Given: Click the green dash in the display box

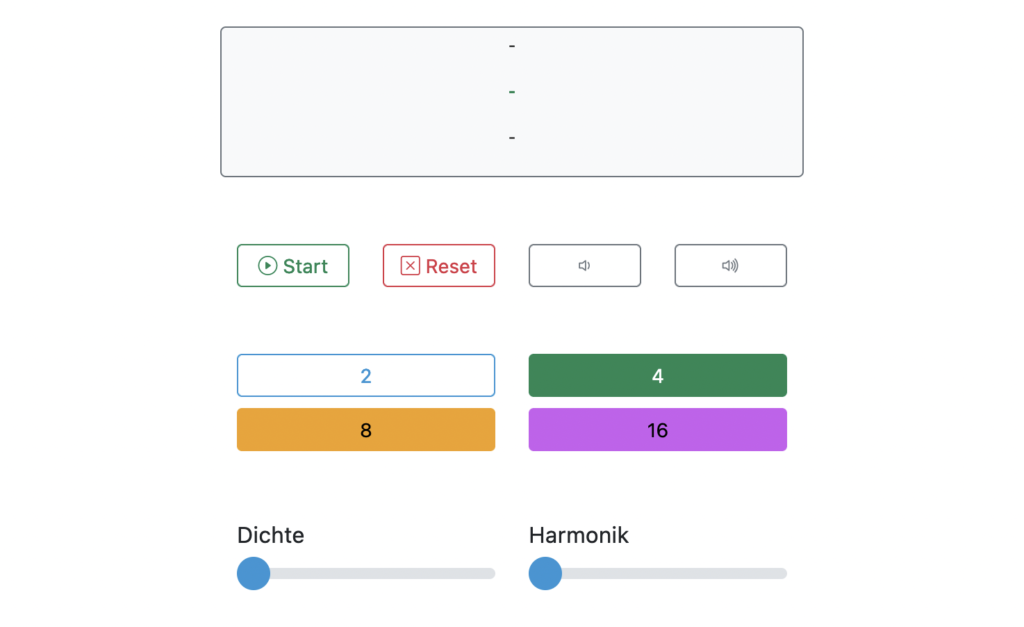Looking at the screenshot, I should pos(512,92).
